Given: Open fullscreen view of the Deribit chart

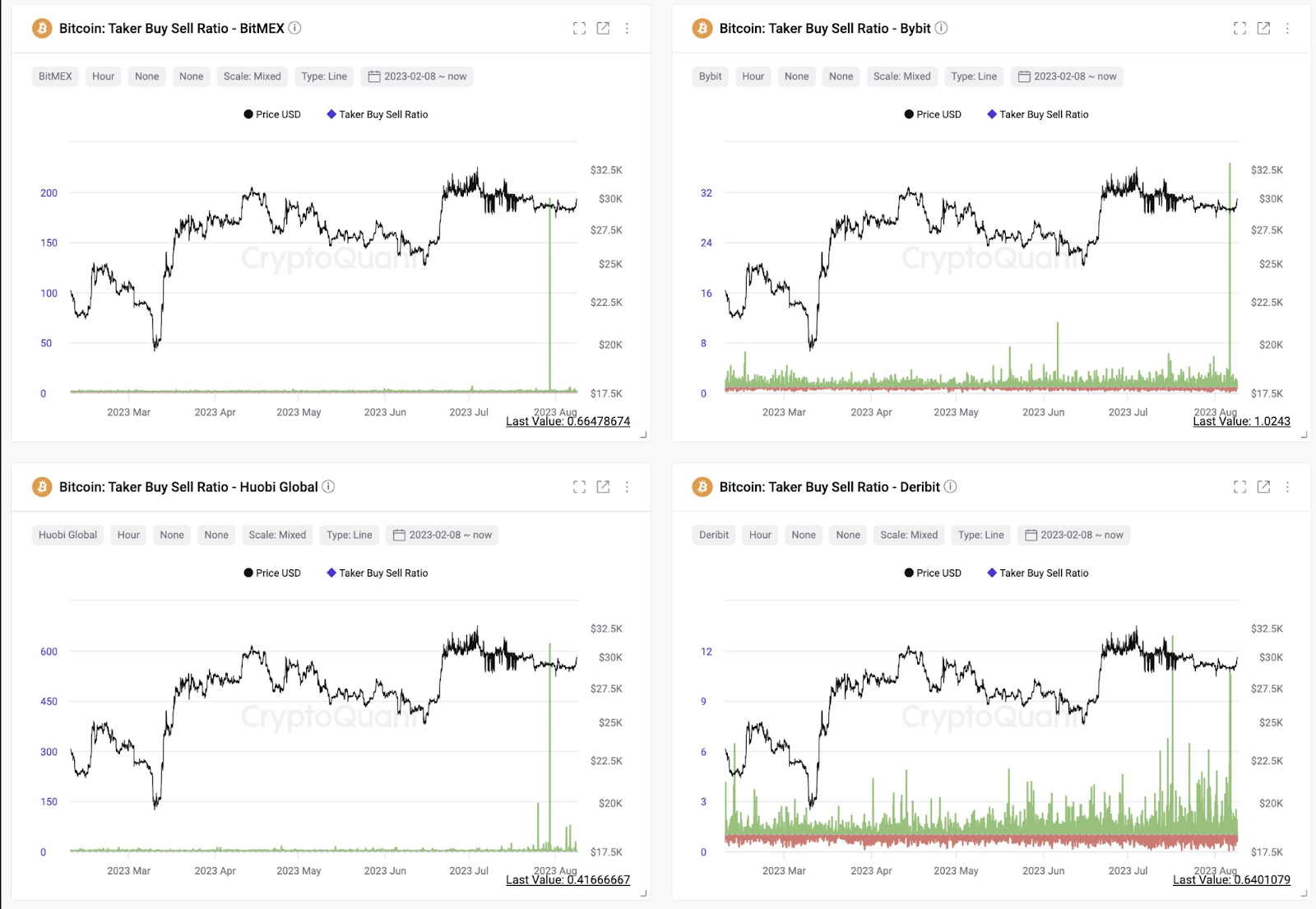Looking at the screenshot, I should click(x=1240, y=486).
